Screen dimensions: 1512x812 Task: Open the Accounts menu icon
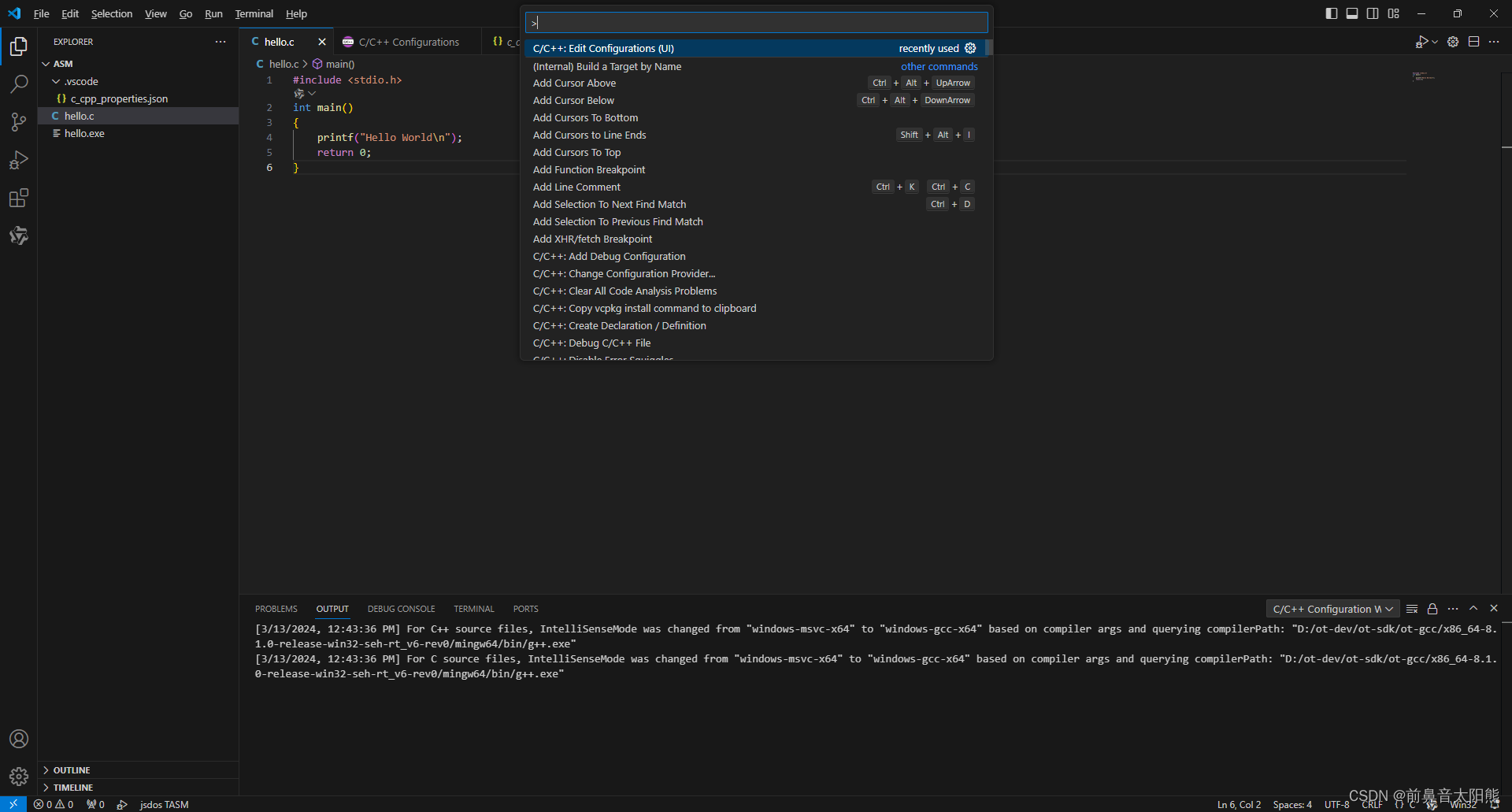pyautogui.click(x=19, y=739)
